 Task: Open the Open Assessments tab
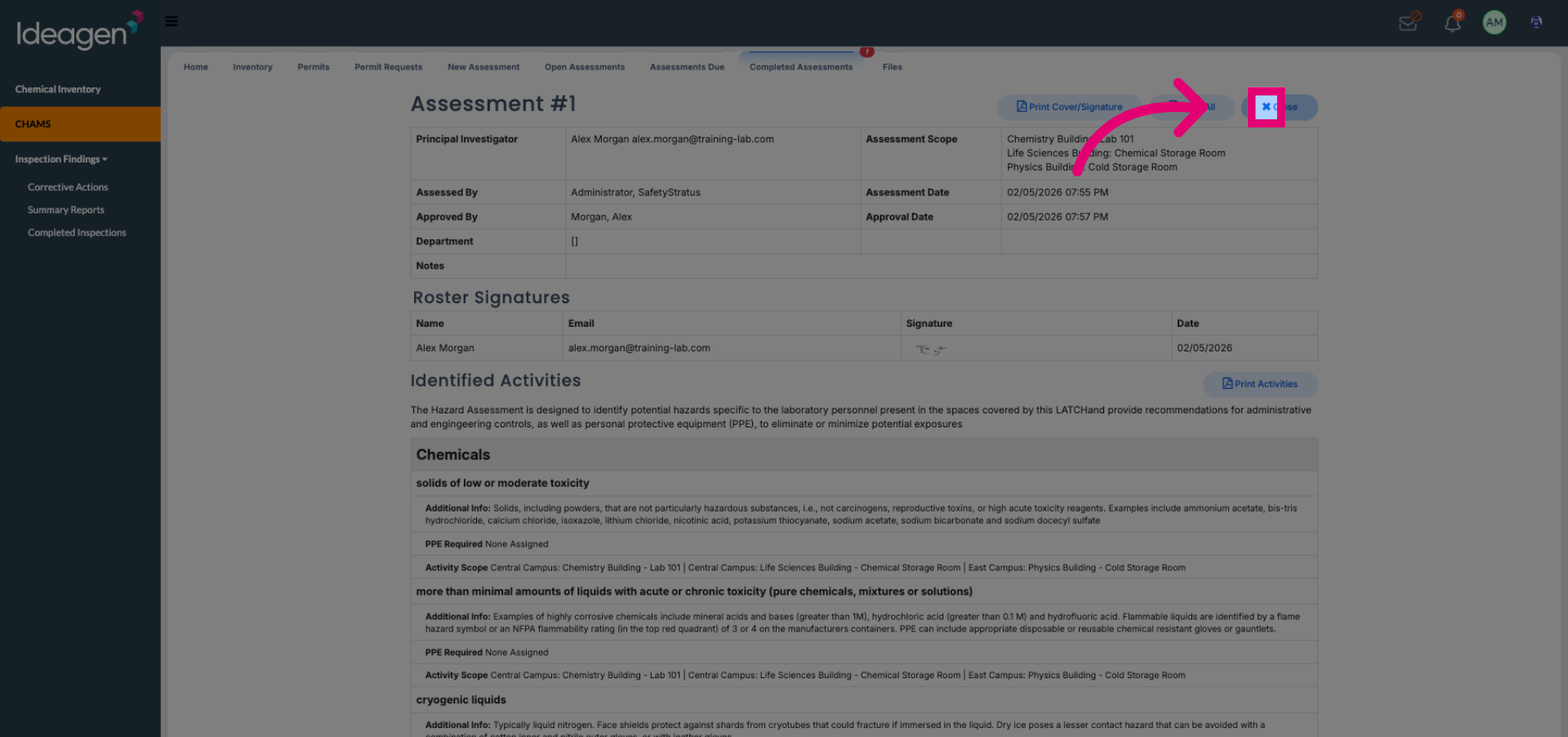(x=585, y=67)
